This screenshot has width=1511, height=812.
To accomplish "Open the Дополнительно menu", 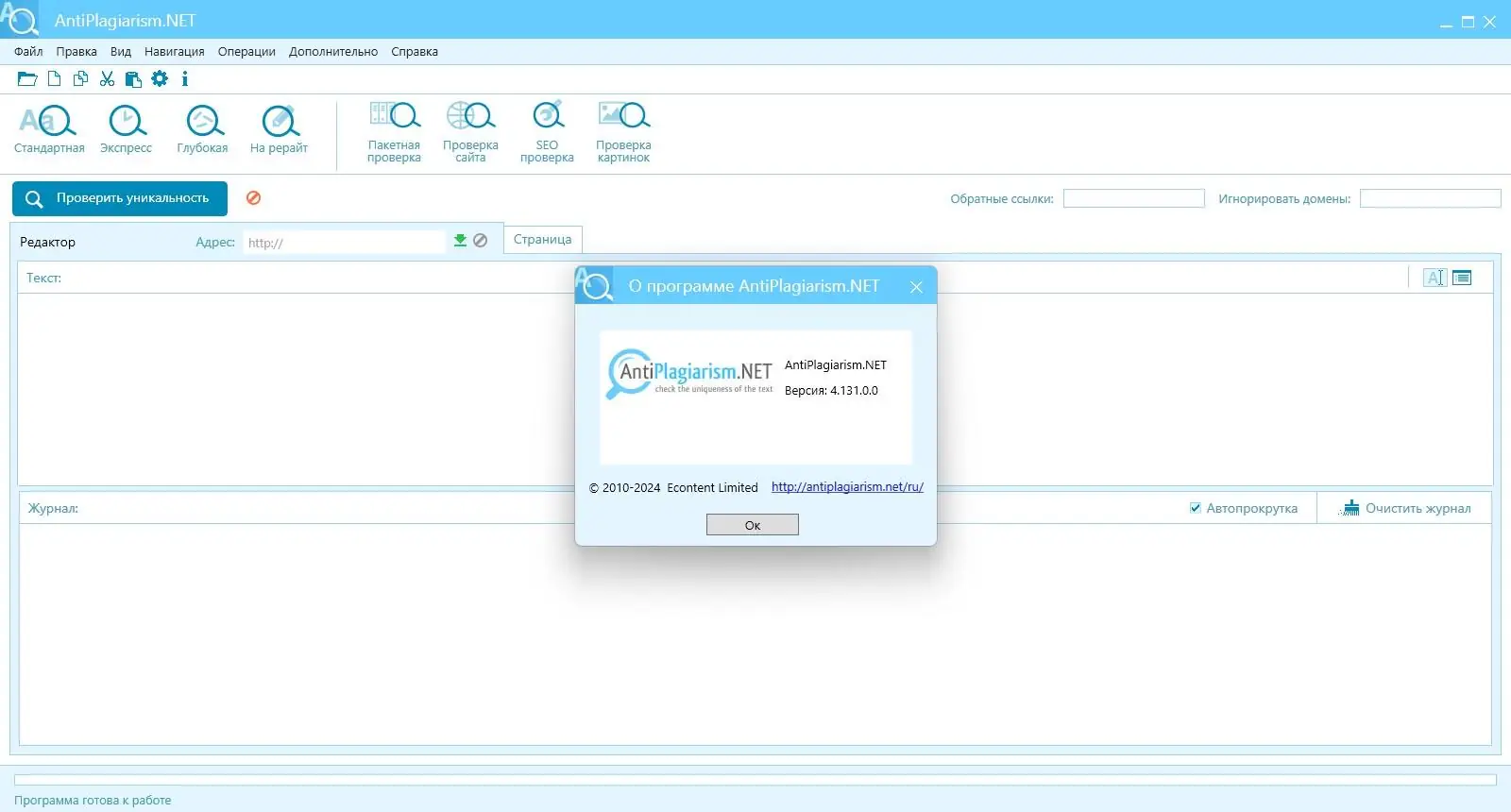I will click(333, 52).
